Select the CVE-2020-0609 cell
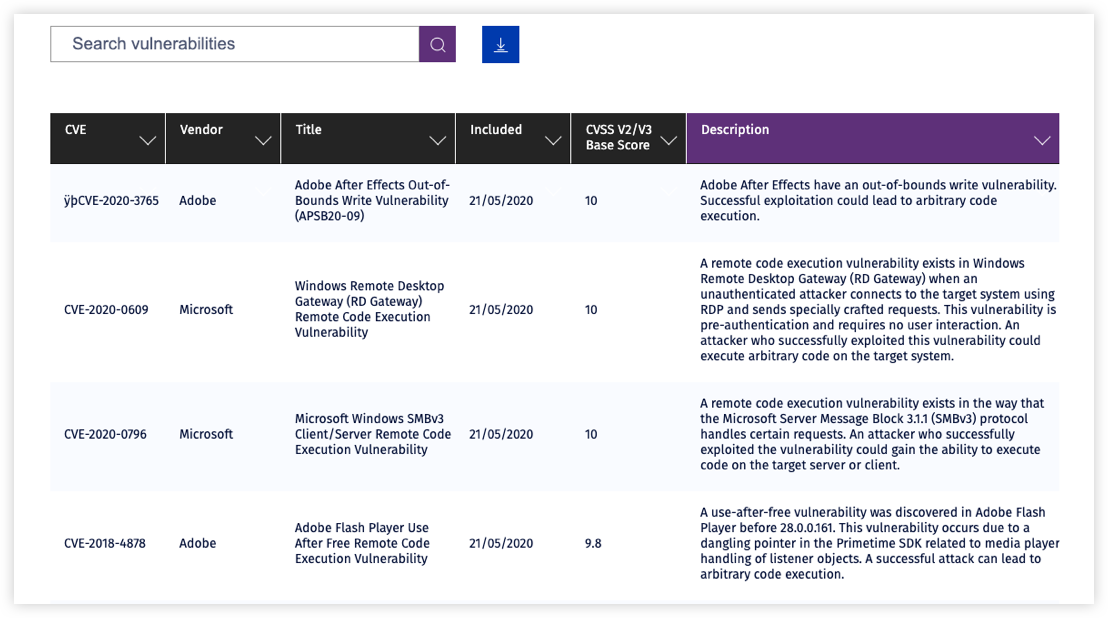This screenshot has width=1108, height=618. 106,309
